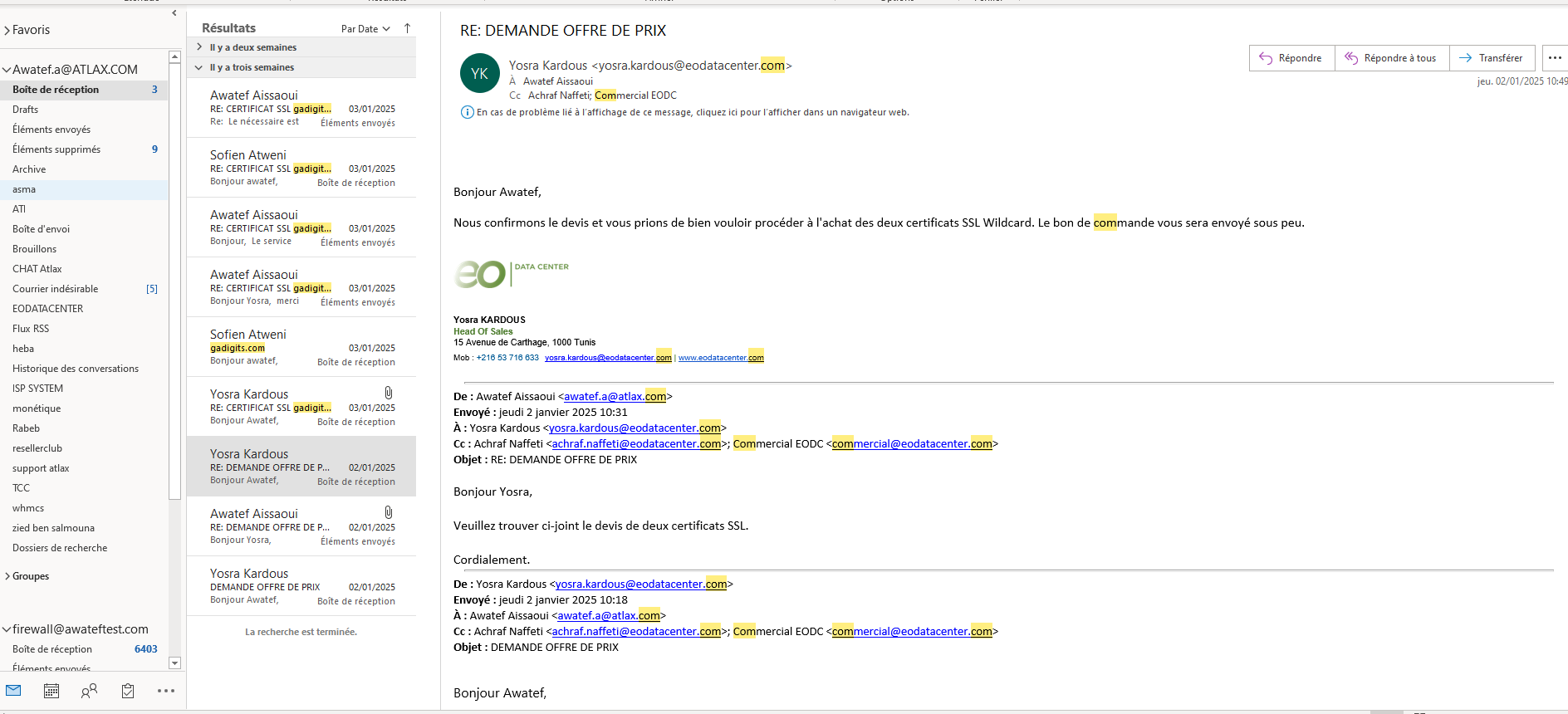Viewport: 1568px width, 714px height.
Task: Open the Courrier indésirable folder
Action: click(55, 289)
